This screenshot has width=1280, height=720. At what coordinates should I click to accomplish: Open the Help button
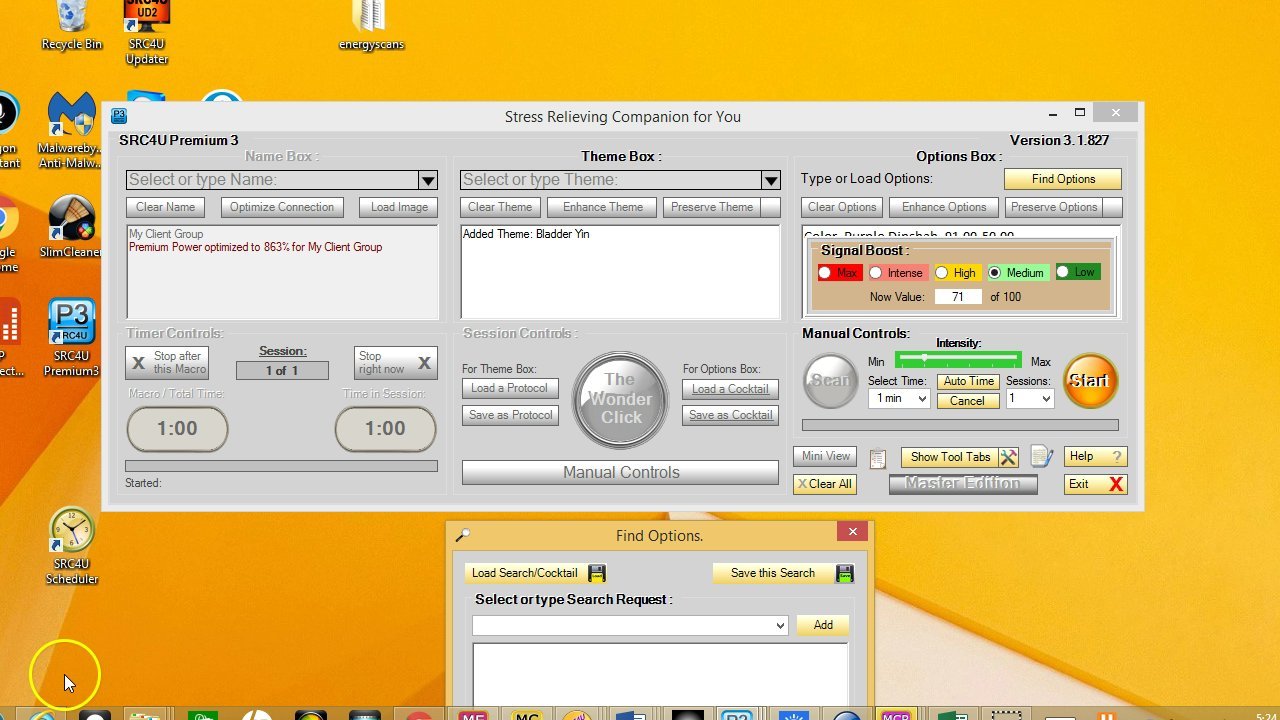click(1094, 456)
